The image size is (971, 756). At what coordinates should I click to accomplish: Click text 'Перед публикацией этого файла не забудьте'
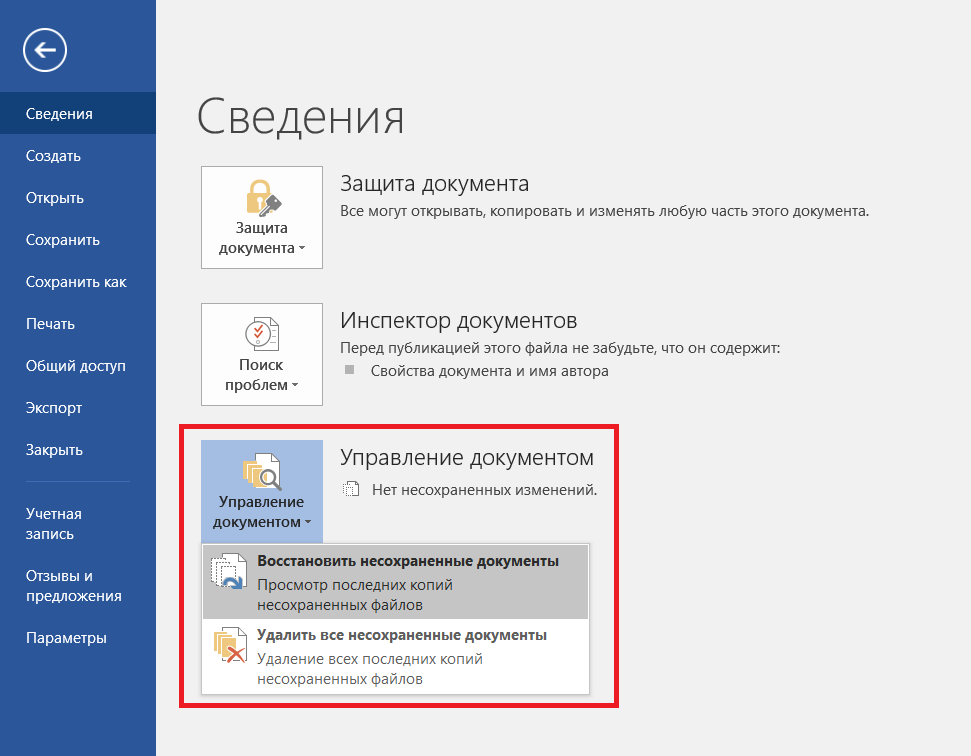pyautogui.click(x=497, y=348)
